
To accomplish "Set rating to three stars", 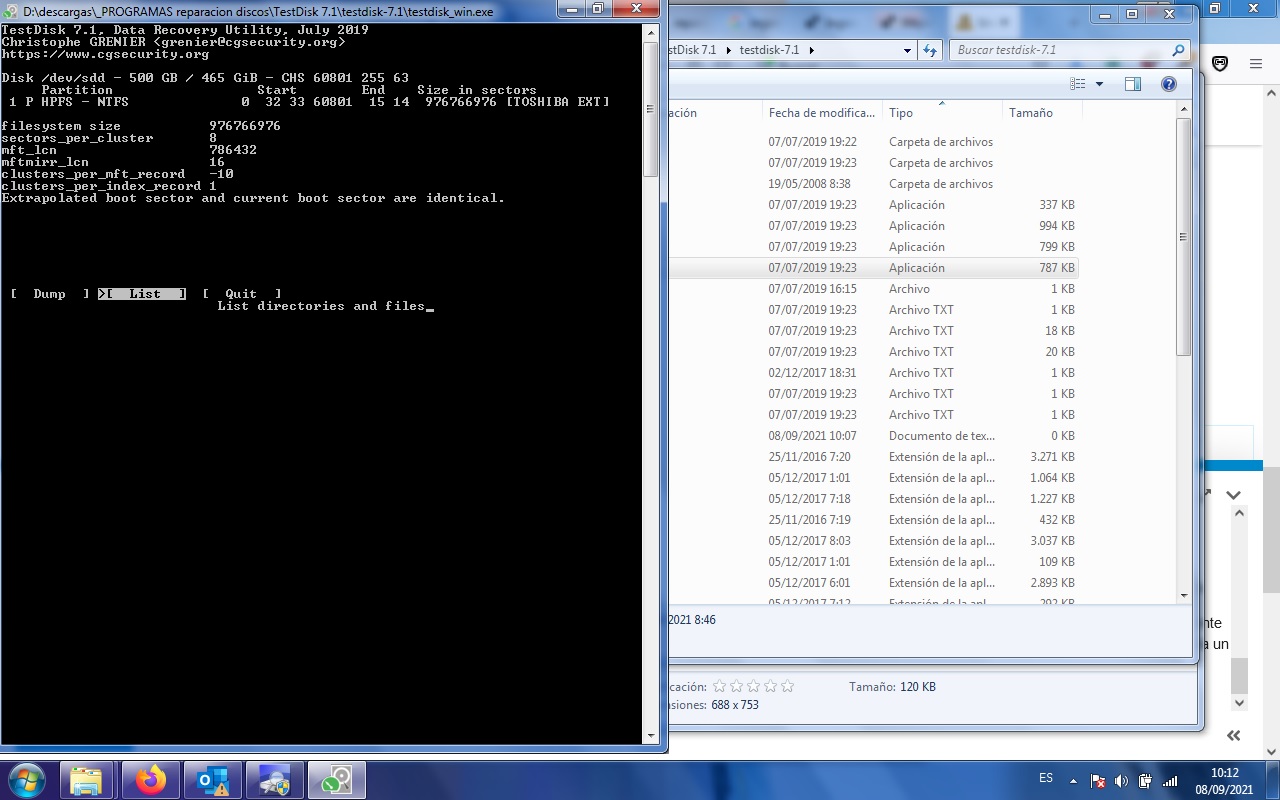I will pyautogui.click(x=753, y=686).
